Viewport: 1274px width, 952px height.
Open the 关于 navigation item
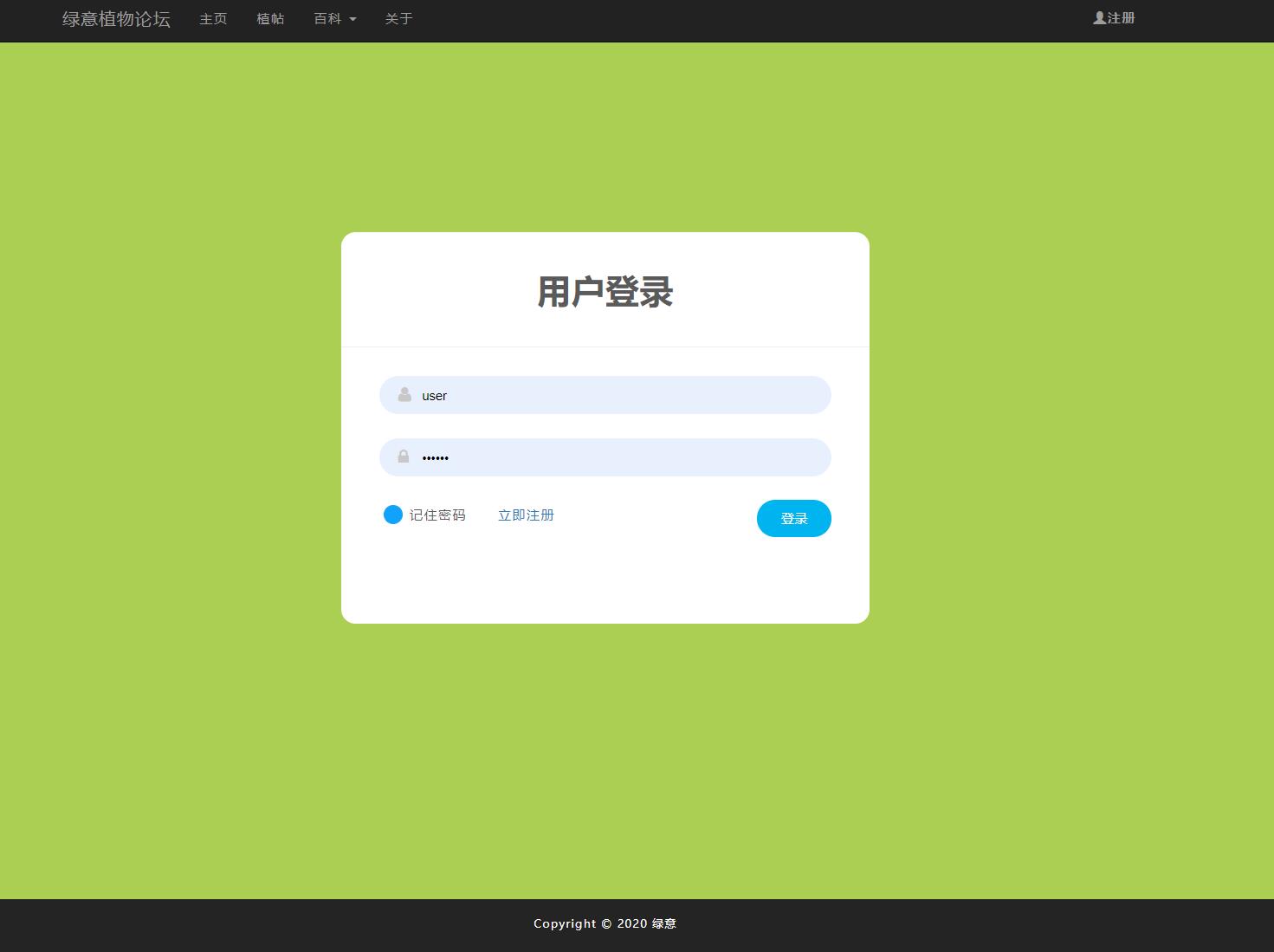click(398, 18)
